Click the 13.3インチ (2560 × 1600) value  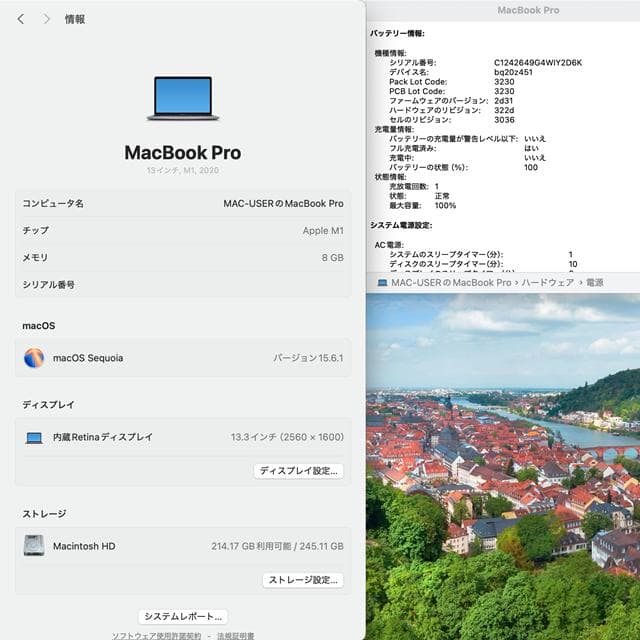click(287, 437)
